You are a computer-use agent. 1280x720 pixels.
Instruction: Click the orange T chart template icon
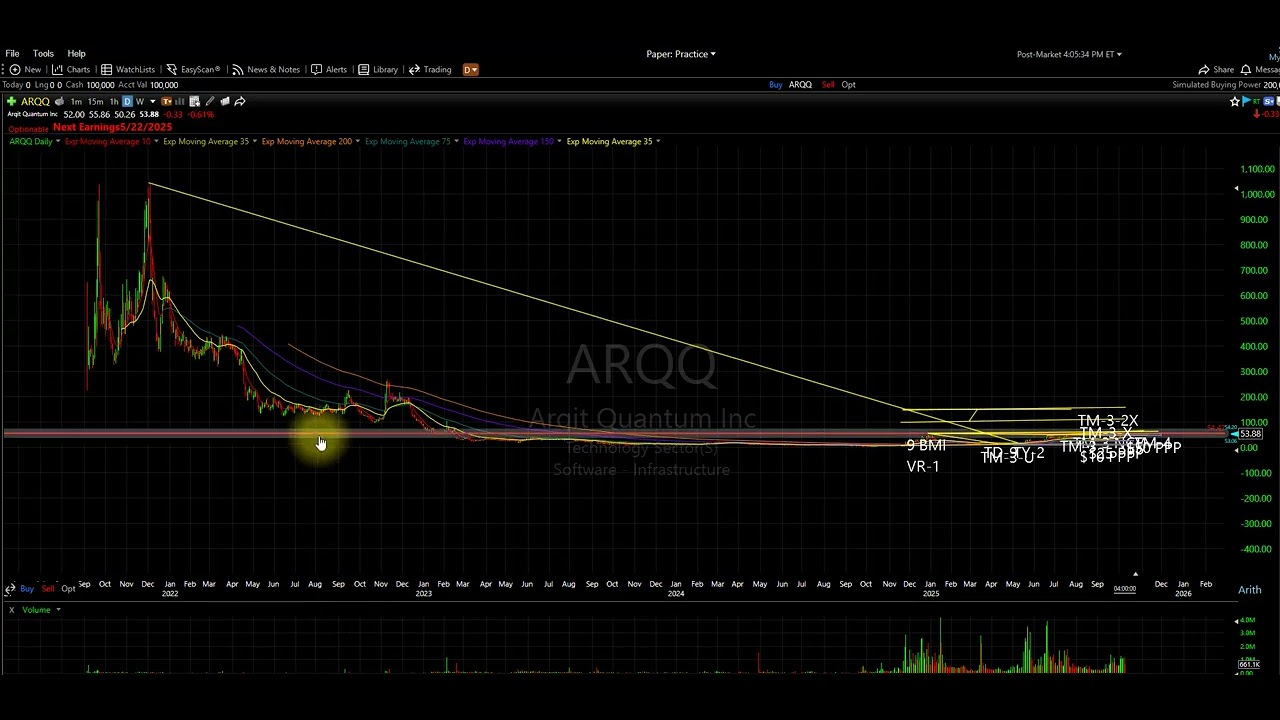[167, 101]
